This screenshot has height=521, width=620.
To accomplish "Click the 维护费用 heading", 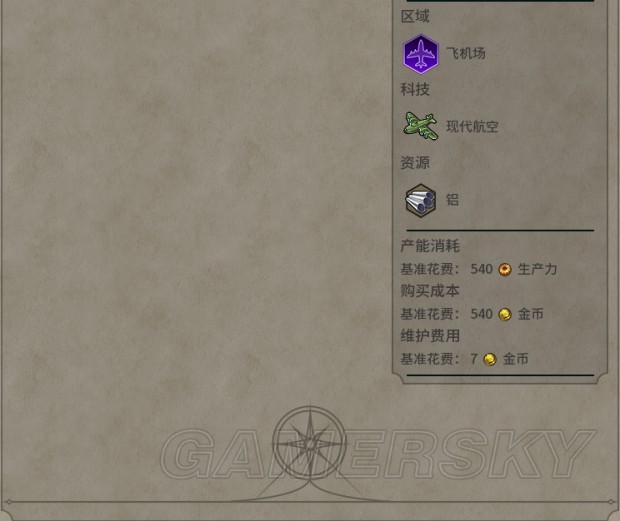I will [430, 336].
